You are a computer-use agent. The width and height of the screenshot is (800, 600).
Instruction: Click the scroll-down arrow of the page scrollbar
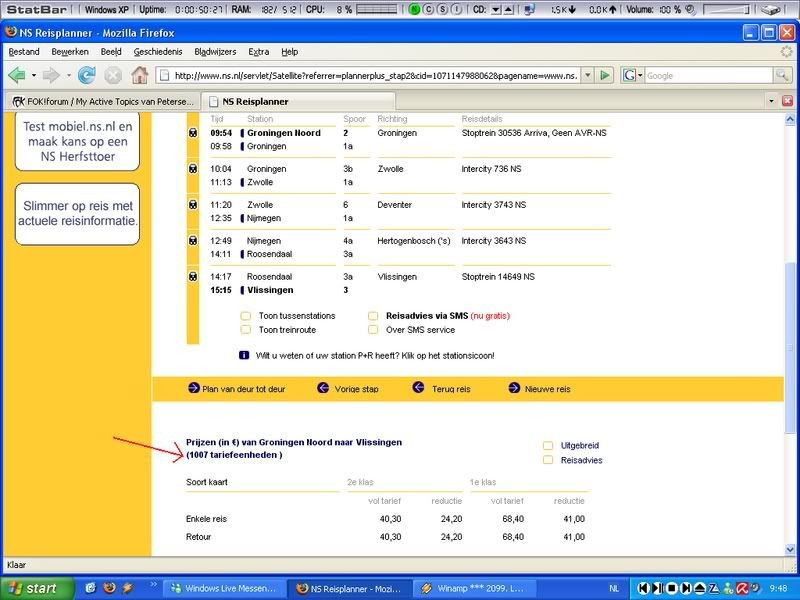(x=790, y=550)
